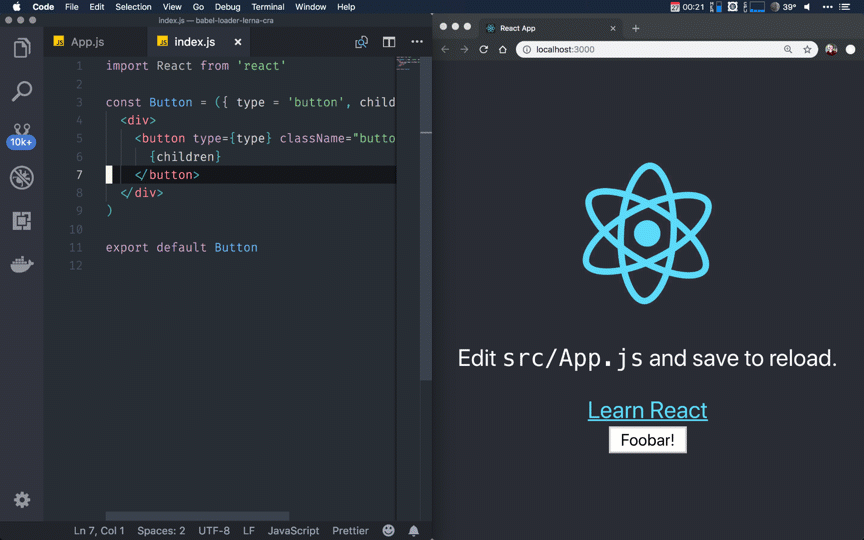Viewport: 864px width, 540px height.
Task: Open the Go menu
Action: point(198,7)
